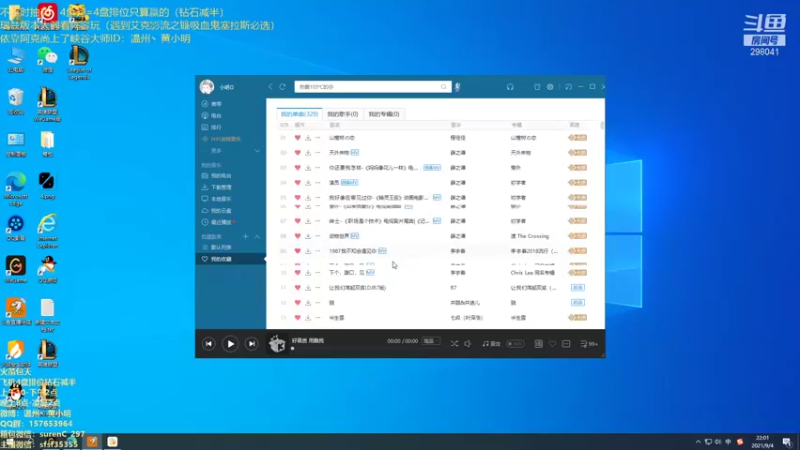Switch to 我的歌手(0) tab

(x=342, y=114)
